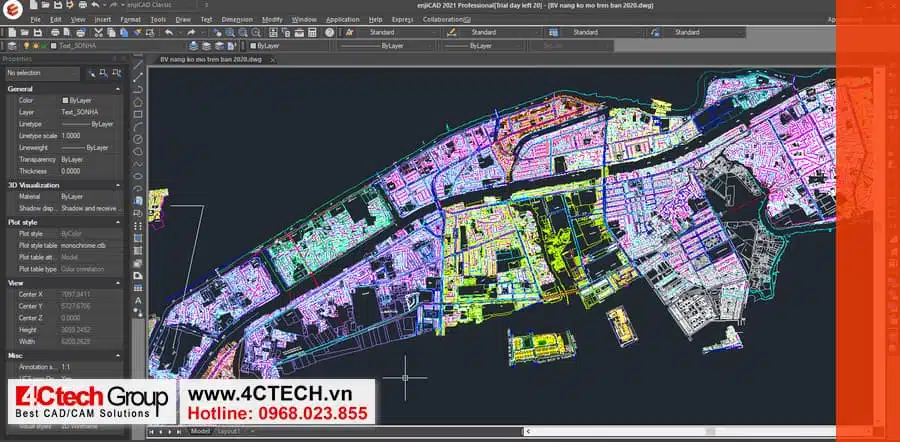The height and width of the screenshot is (442, 900).
Task: Open the Express menu
Action: point(402,20)
